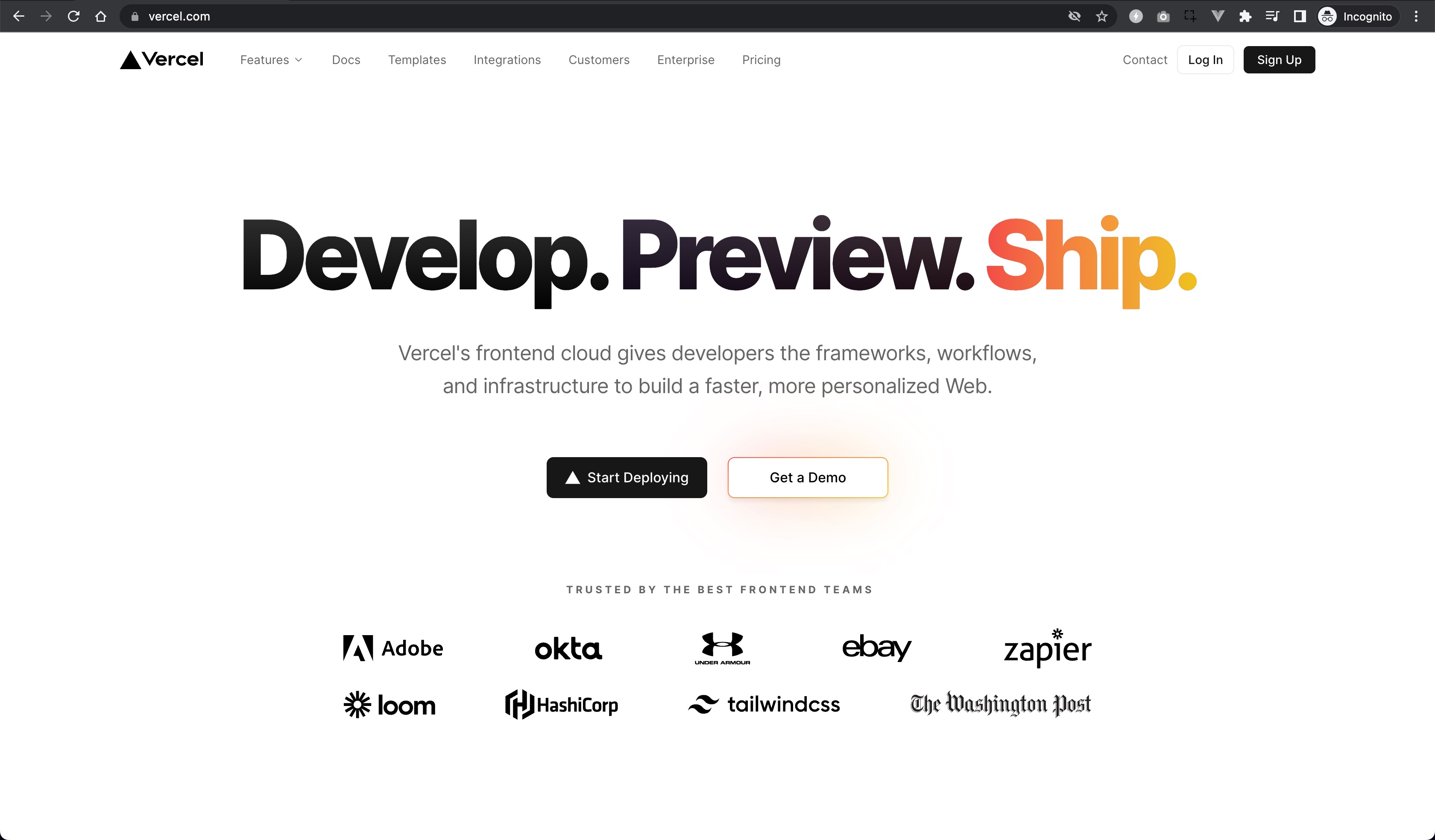
Task: Open browser tab overview grid
Action: [1300, 15]
